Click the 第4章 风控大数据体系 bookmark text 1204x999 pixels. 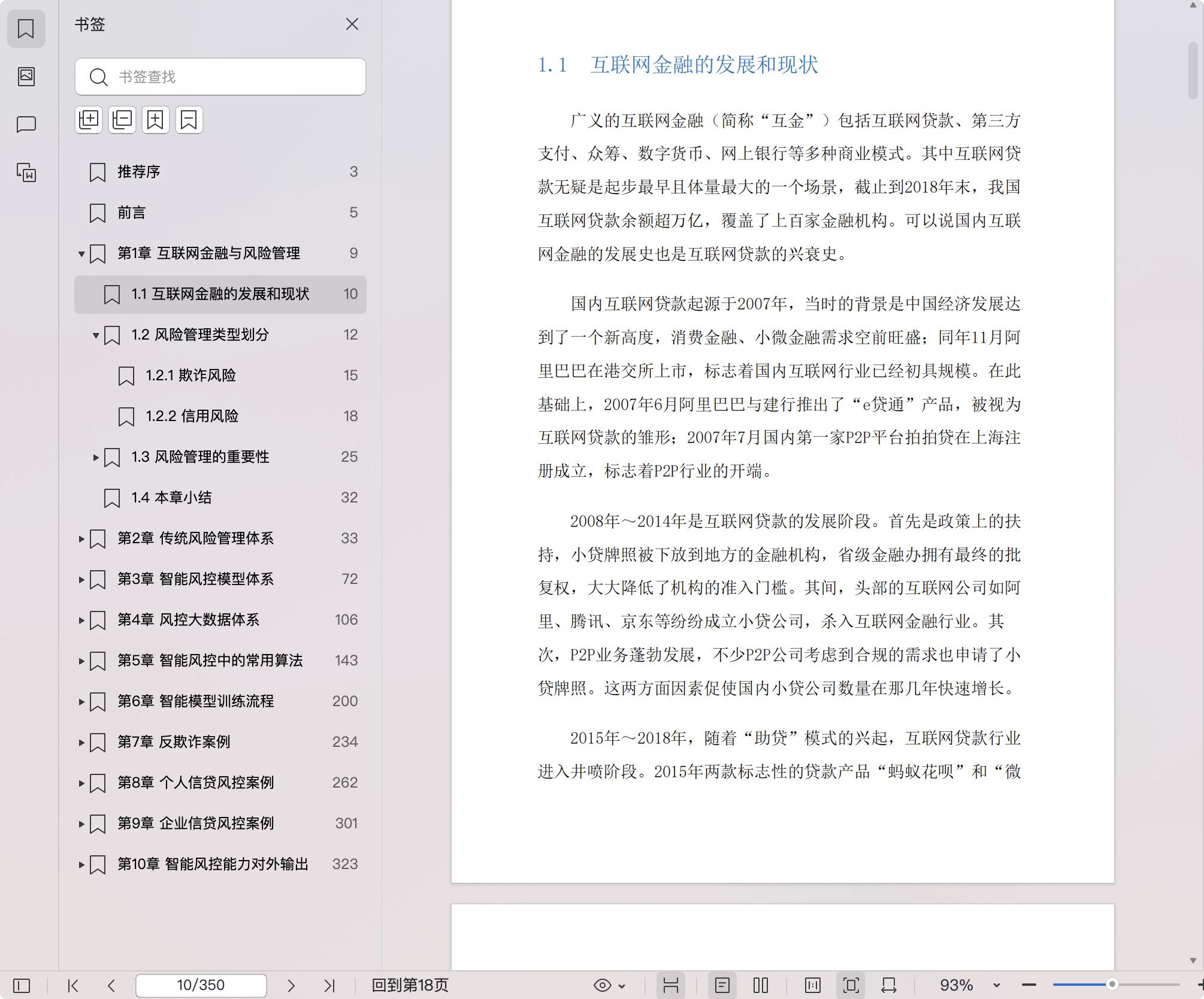(x=188, y=620)
